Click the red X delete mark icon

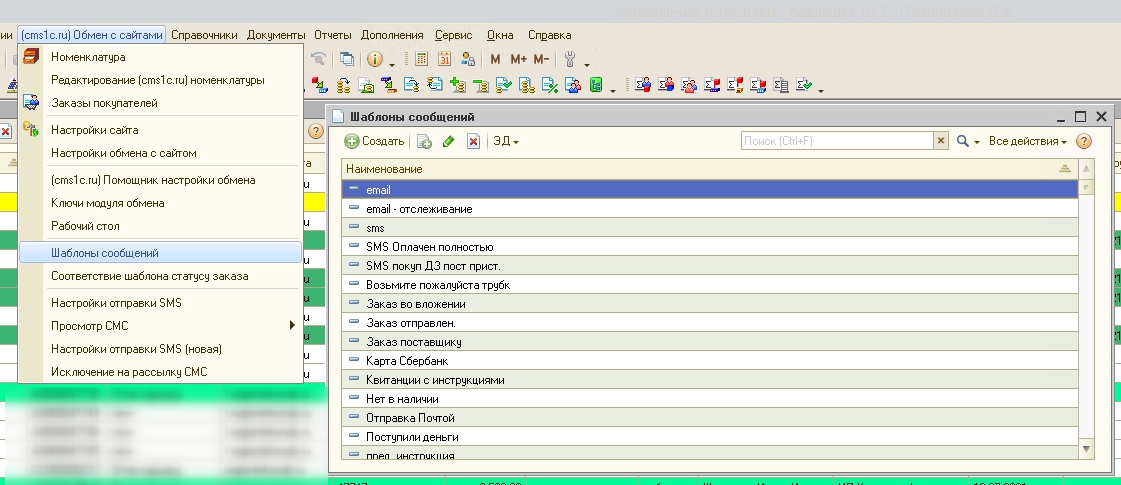point(473,142)
